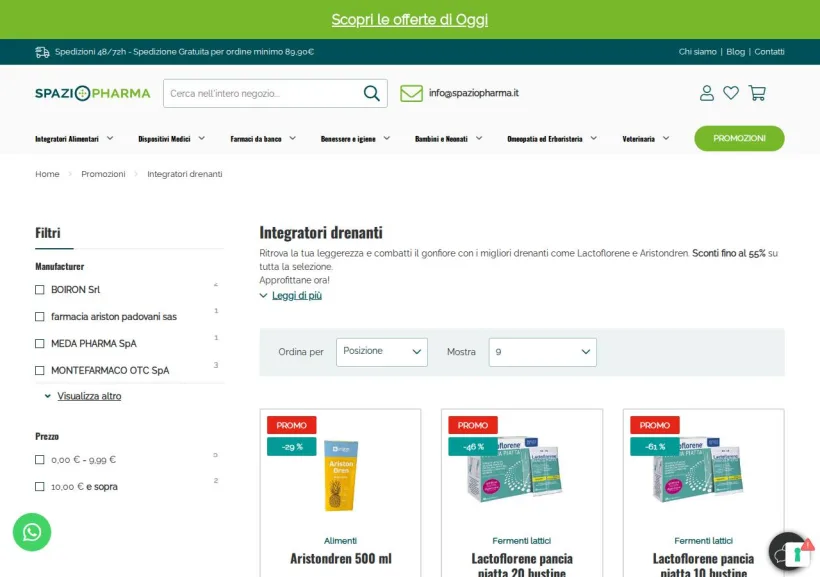Screen dimensions: 820x577
Task: Click the -29 % discount badge
Action: pos(292,447)
